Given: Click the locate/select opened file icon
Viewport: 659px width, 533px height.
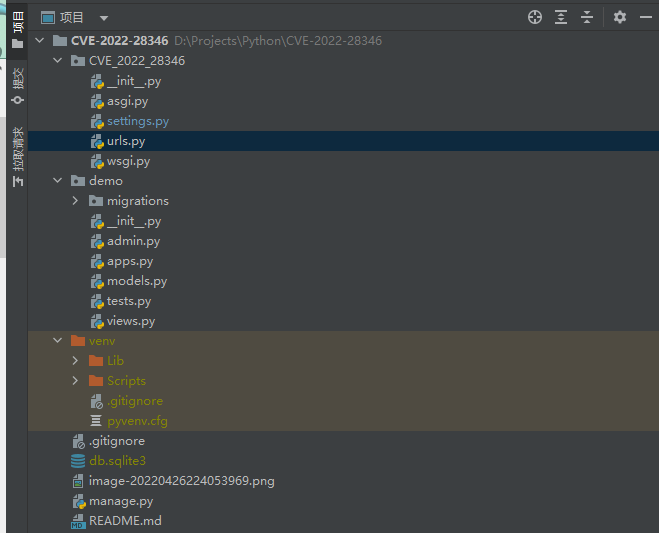Looking at the screenshot, I should 535,17.
